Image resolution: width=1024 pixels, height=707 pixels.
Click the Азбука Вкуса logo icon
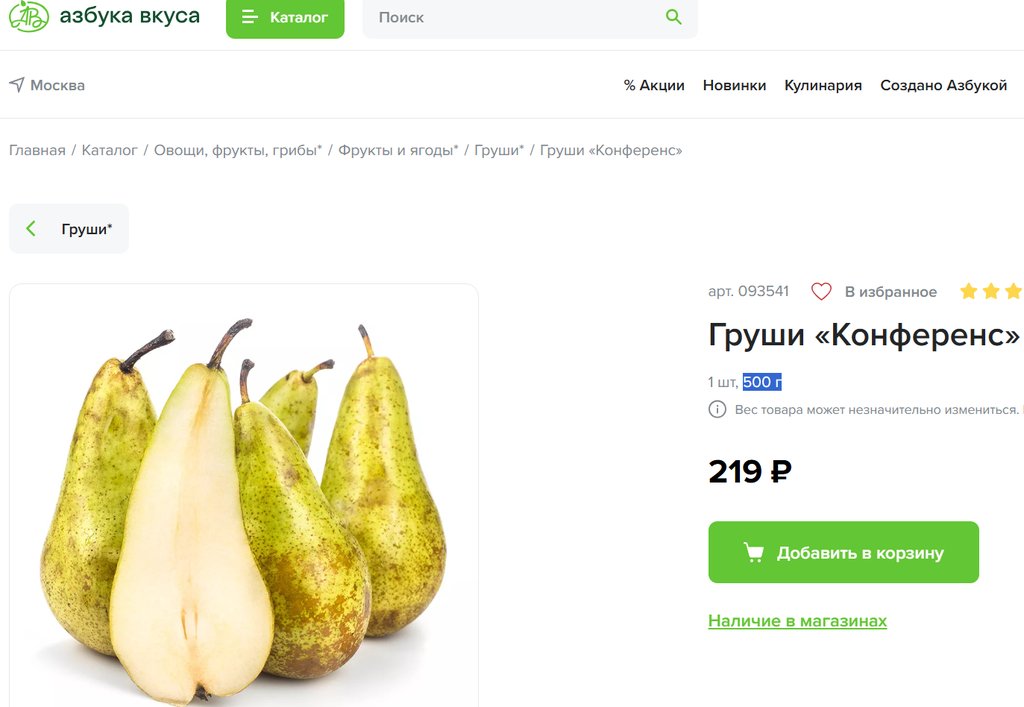28,16
